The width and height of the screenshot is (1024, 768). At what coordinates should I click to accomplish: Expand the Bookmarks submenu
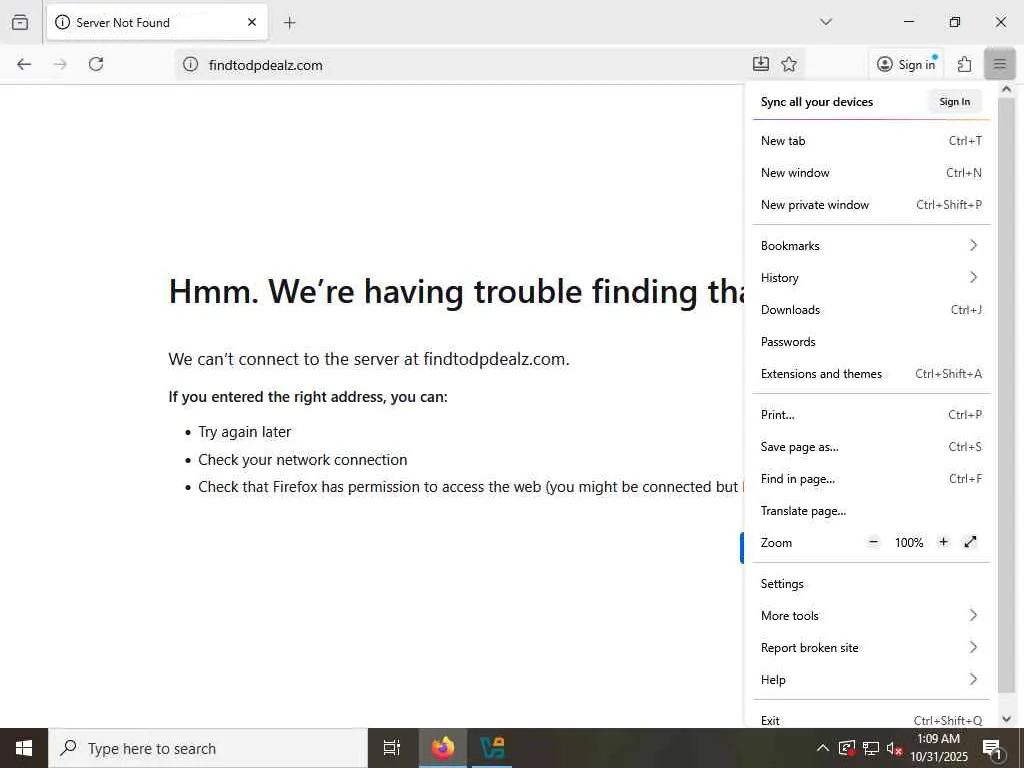tap(871, 246)
